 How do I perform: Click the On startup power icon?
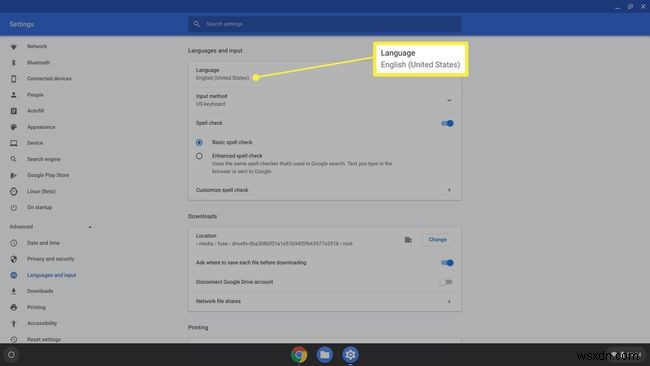click(14, 208)
